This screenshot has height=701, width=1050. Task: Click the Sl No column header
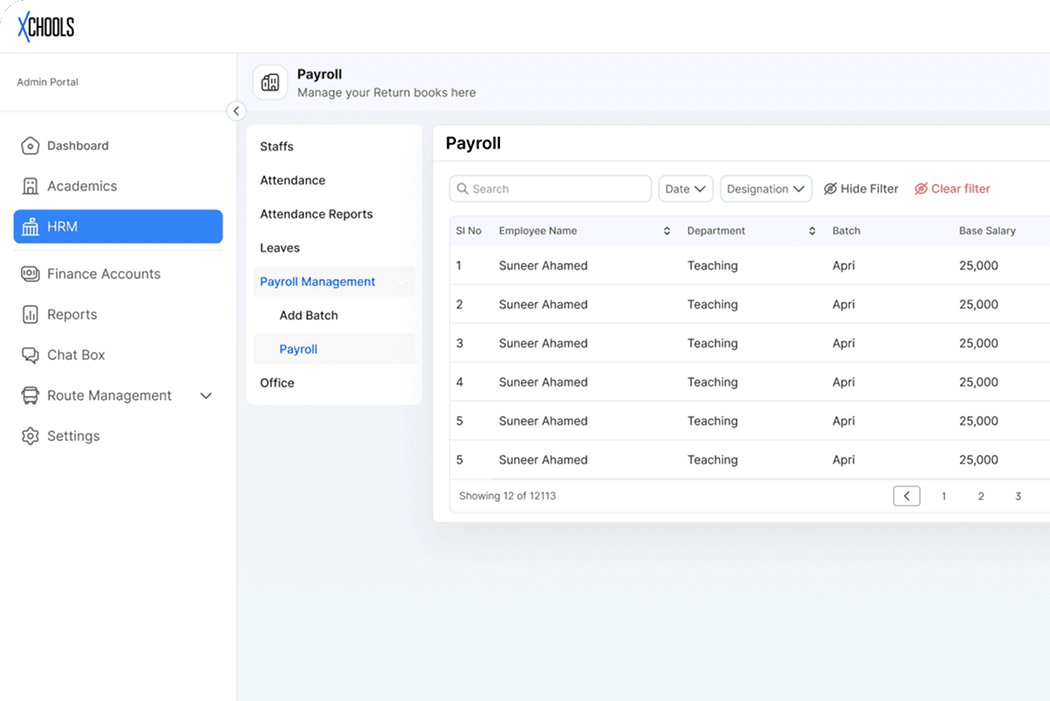pos(469,231)
